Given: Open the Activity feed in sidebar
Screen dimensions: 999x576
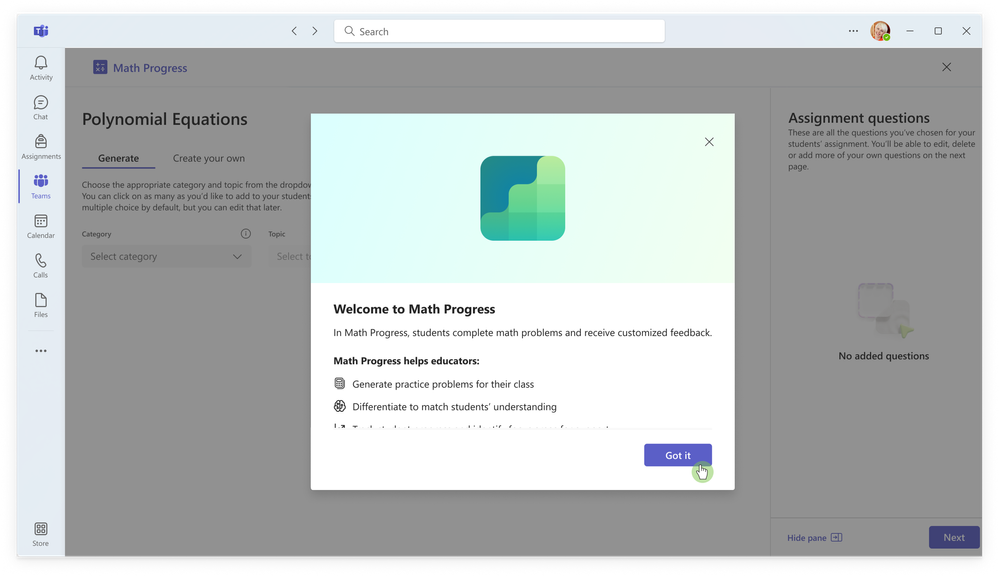Looking at the screenshot, I should (x=41, y=68).
